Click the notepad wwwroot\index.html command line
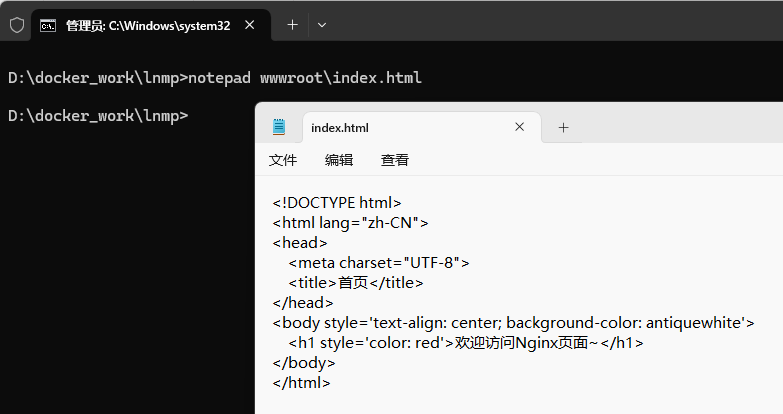Screen dimensions: 783x414 (215, 78)
